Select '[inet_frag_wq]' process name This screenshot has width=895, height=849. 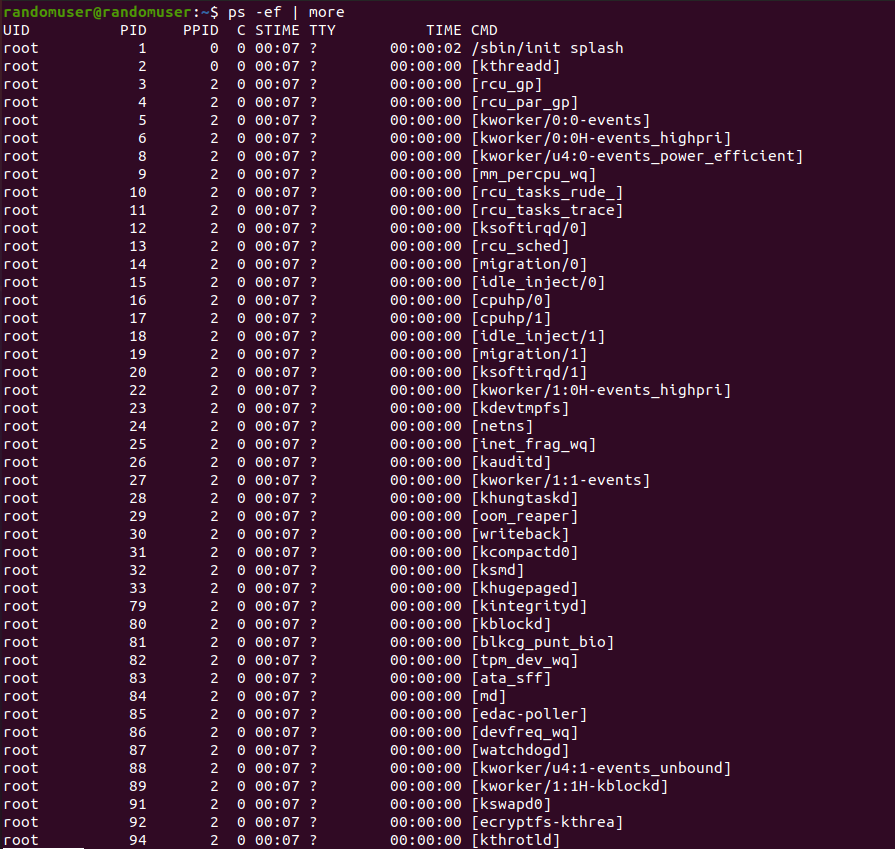(534, 444)
